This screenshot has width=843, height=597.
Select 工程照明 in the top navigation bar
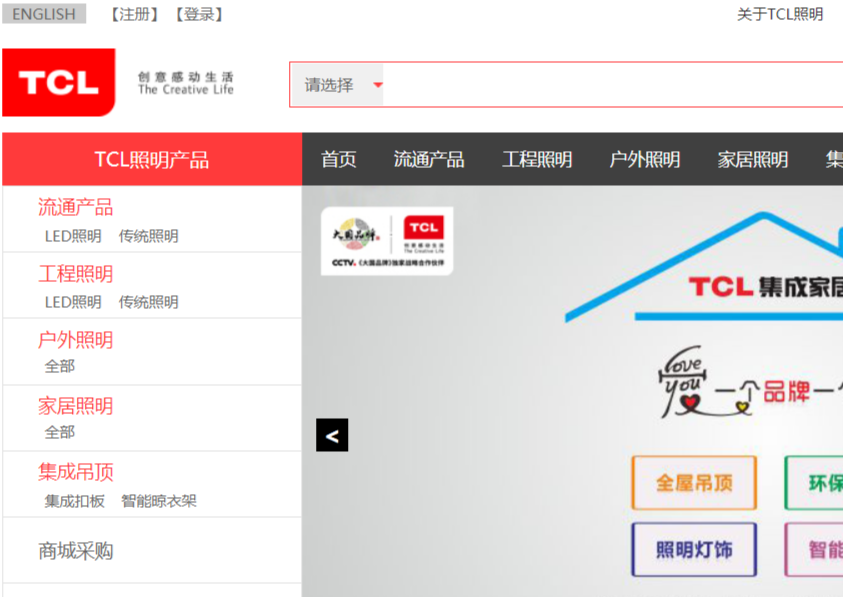pos(537,160)
